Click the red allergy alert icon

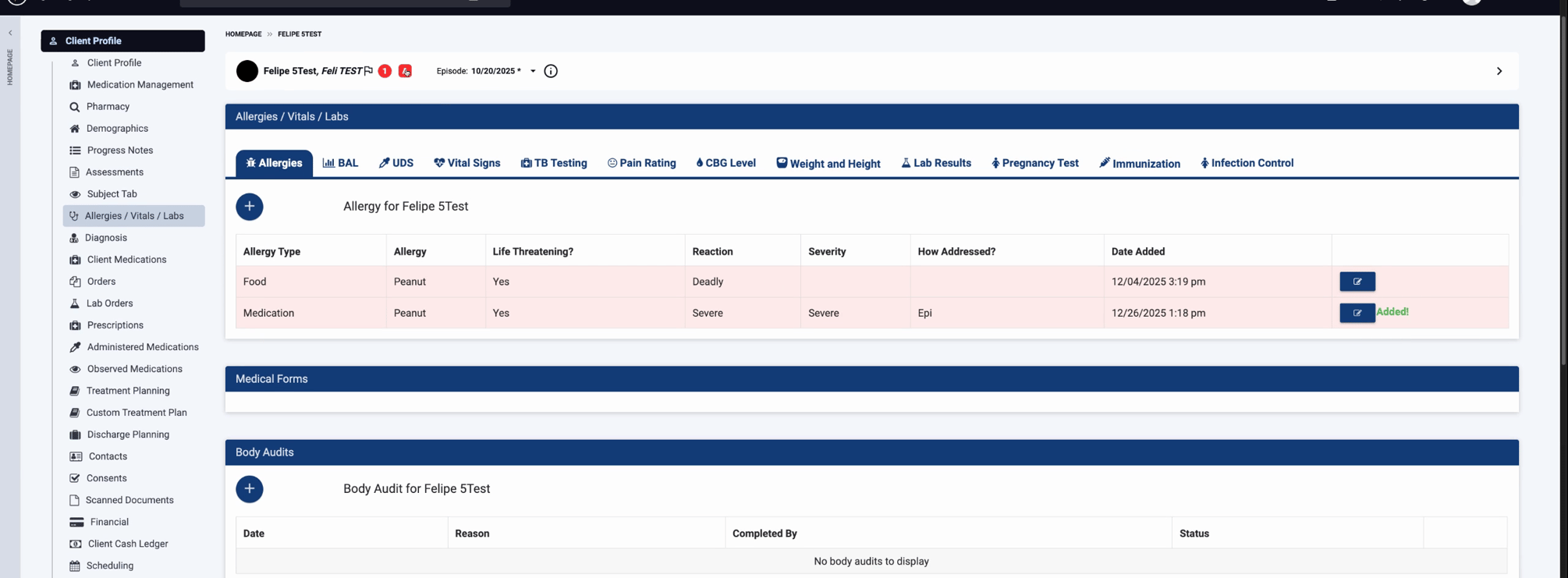coord(405,71)
